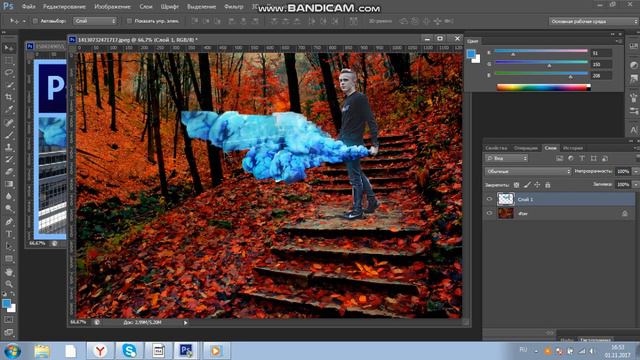Open document status bar arrow menu
The height and width of the screenshot is (360, 640).
click(185, 322)
